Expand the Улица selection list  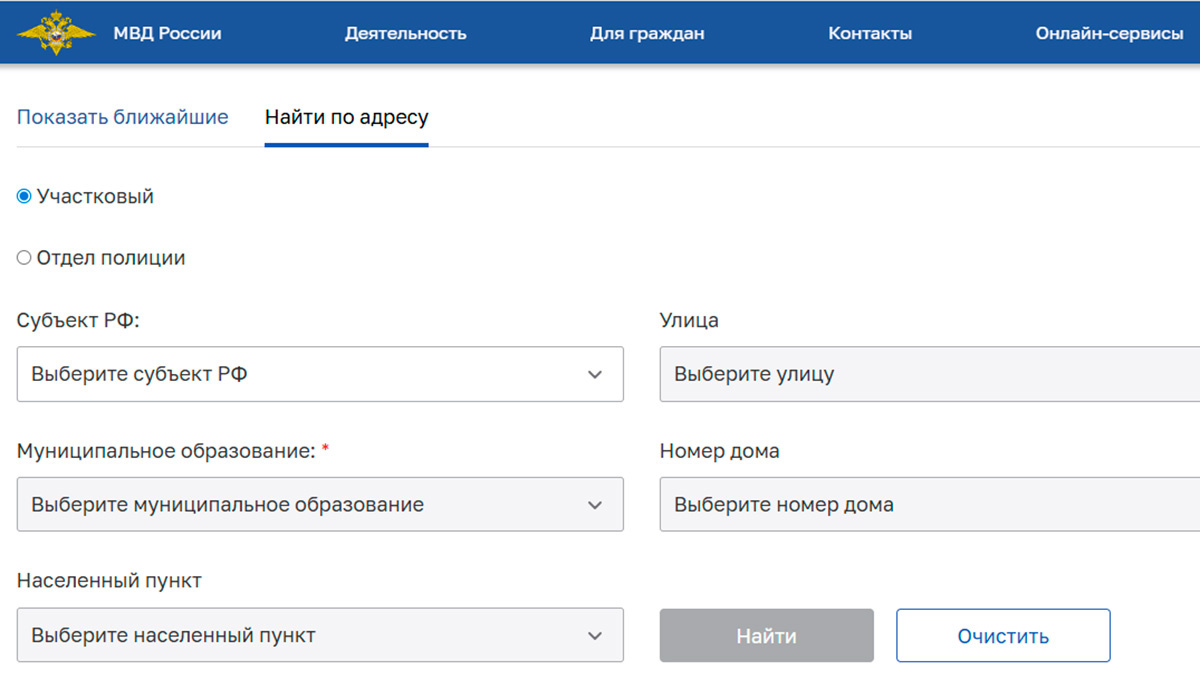[x=900, y=374]
